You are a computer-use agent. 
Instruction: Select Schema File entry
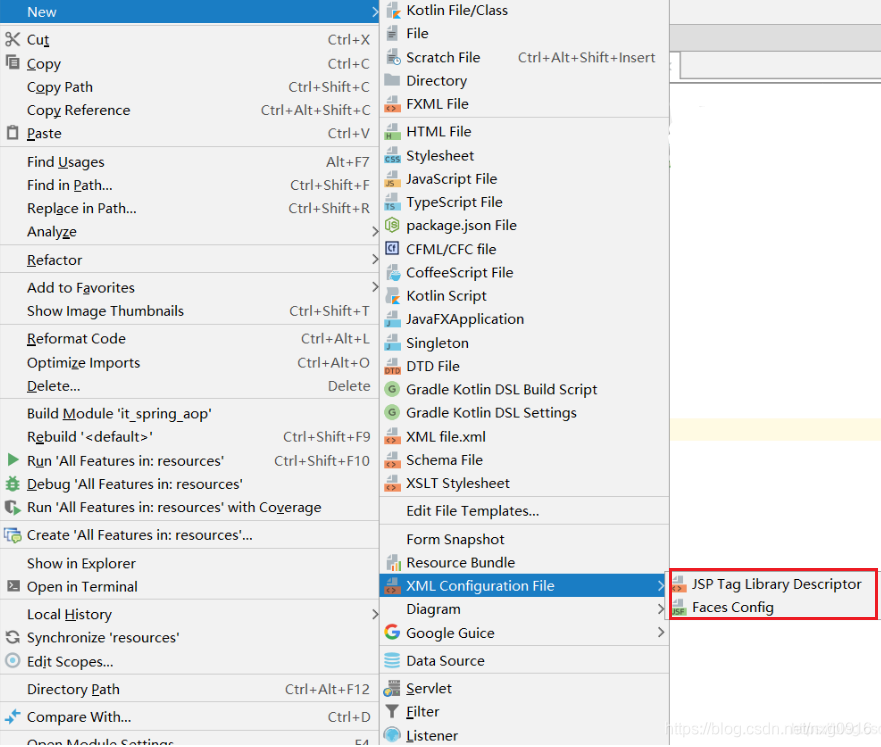[x=524, y=460]
